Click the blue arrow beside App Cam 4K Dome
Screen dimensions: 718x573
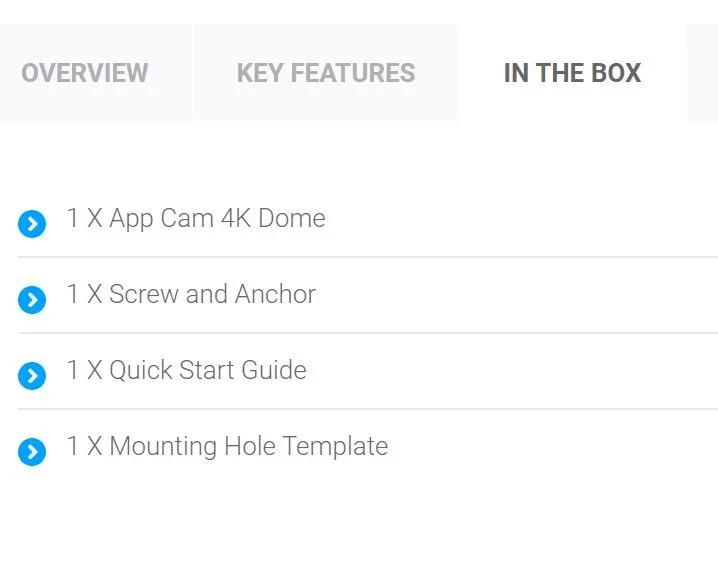point(32,224)
